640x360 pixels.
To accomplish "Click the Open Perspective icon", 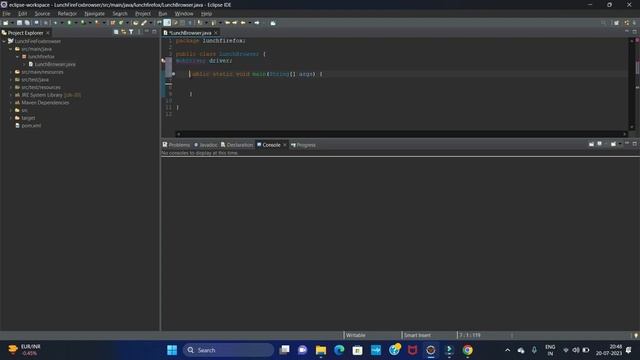I will pos(617,23).
